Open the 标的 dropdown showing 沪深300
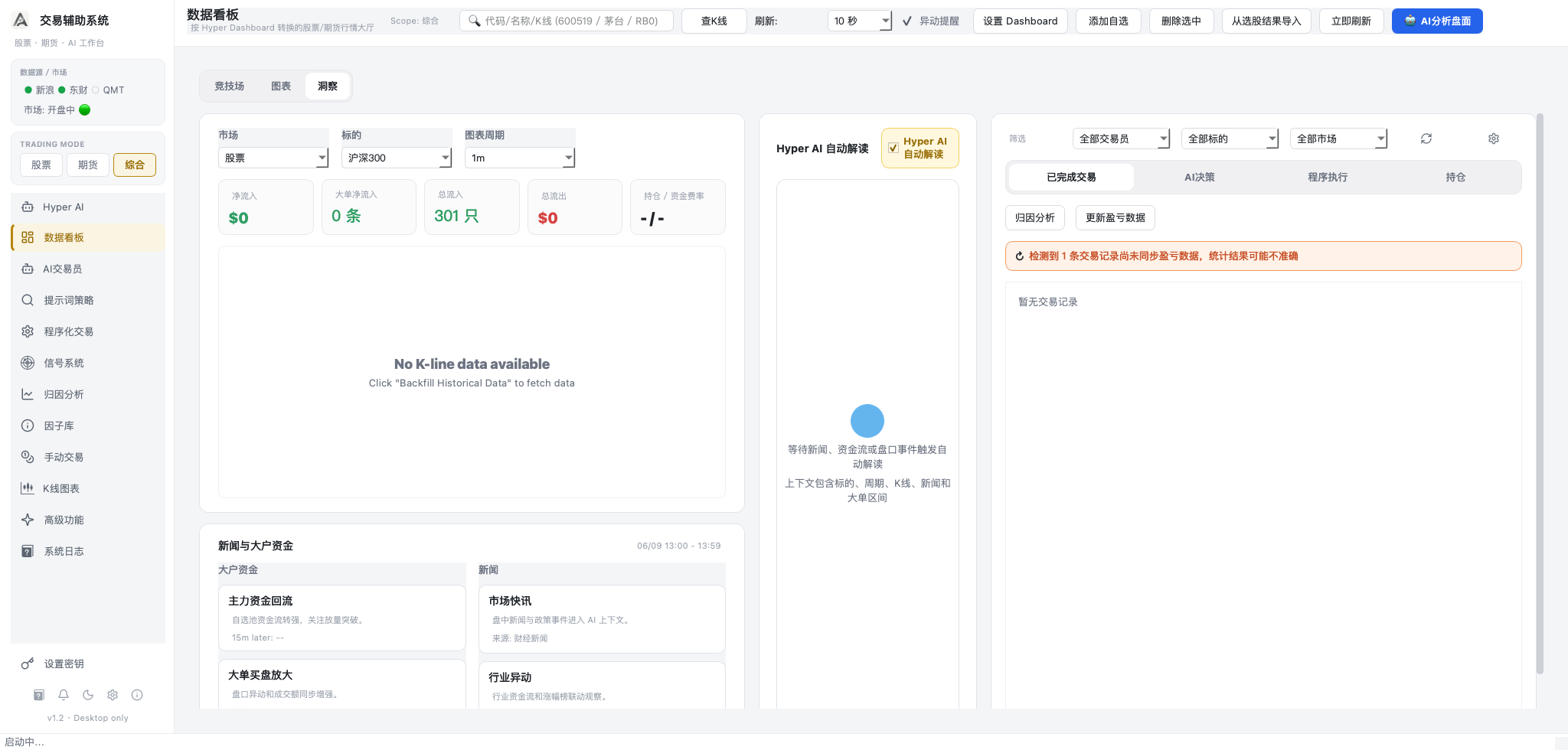Screen dimensions: 1568x750 coord(397,158)
